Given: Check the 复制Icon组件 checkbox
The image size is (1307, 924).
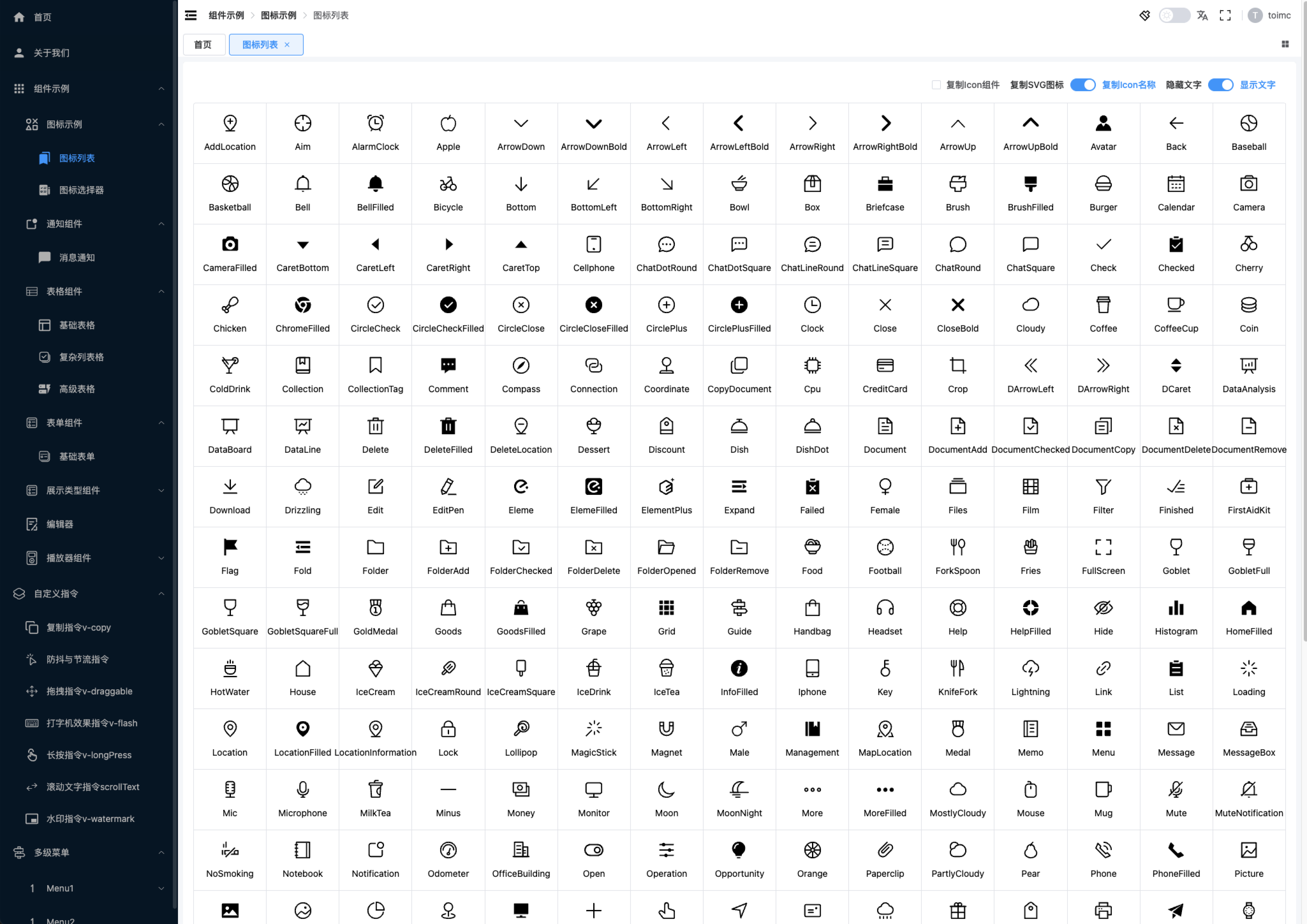Looking at the screenshot, I should click(x=936, y=85).
